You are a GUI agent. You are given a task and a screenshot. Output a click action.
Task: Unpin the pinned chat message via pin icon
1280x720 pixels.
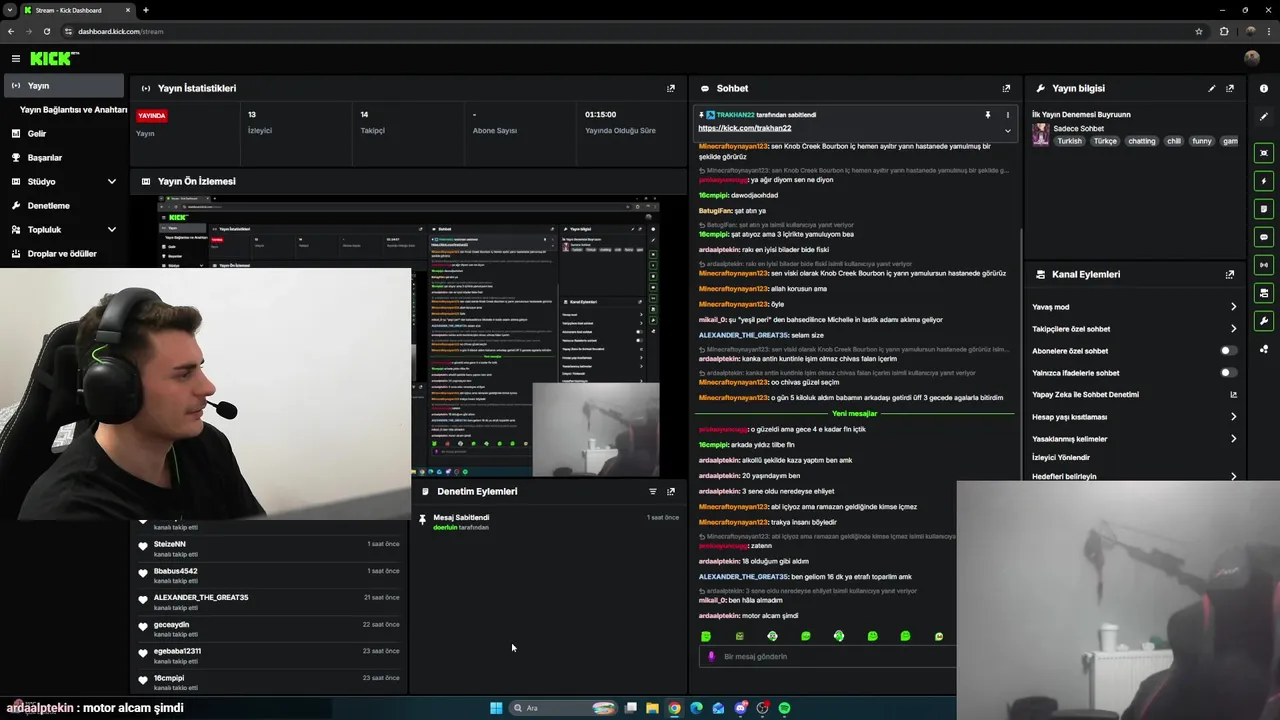(x=988, y=115)
